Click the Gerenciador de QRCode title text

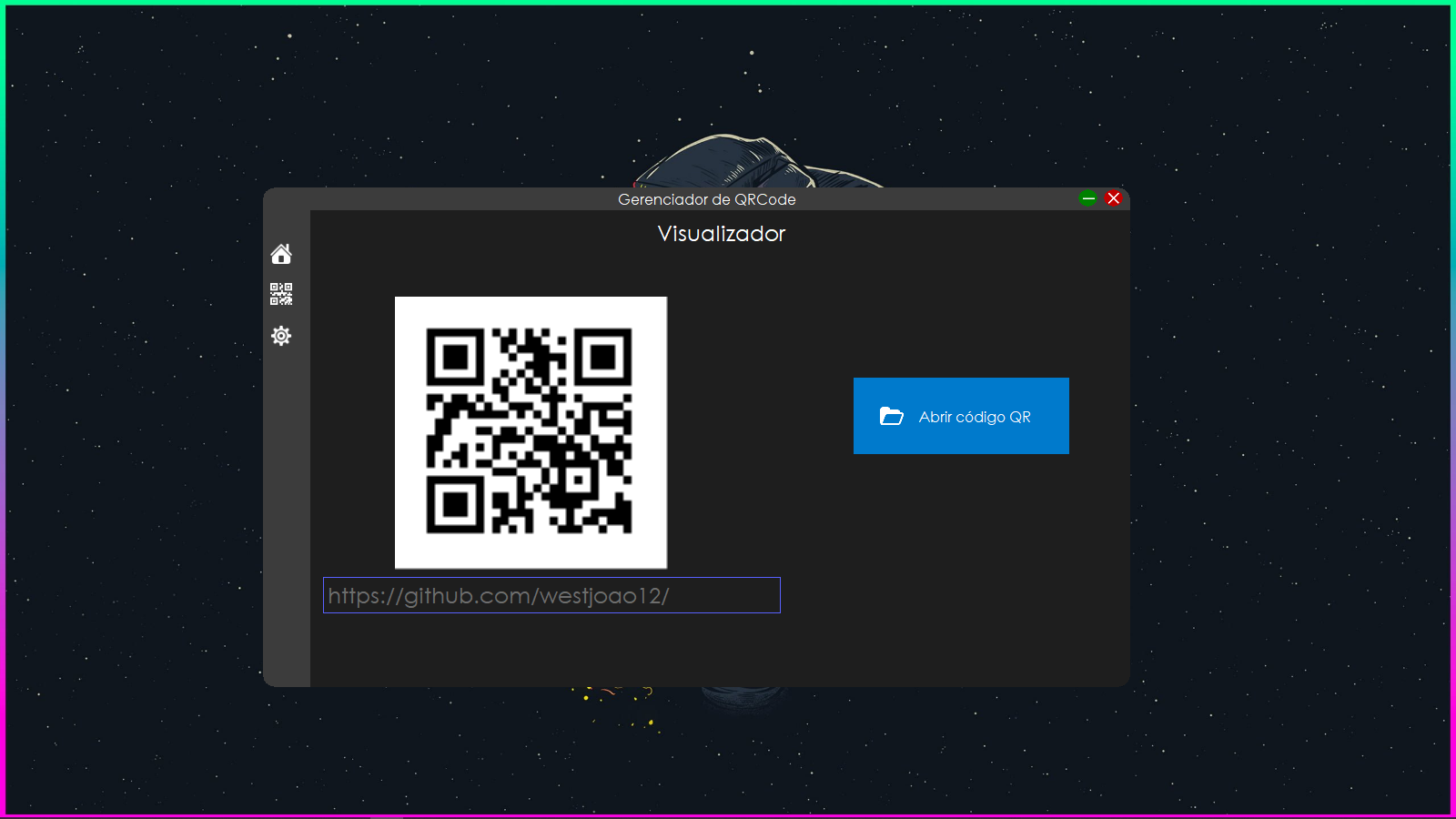[707, 199]
